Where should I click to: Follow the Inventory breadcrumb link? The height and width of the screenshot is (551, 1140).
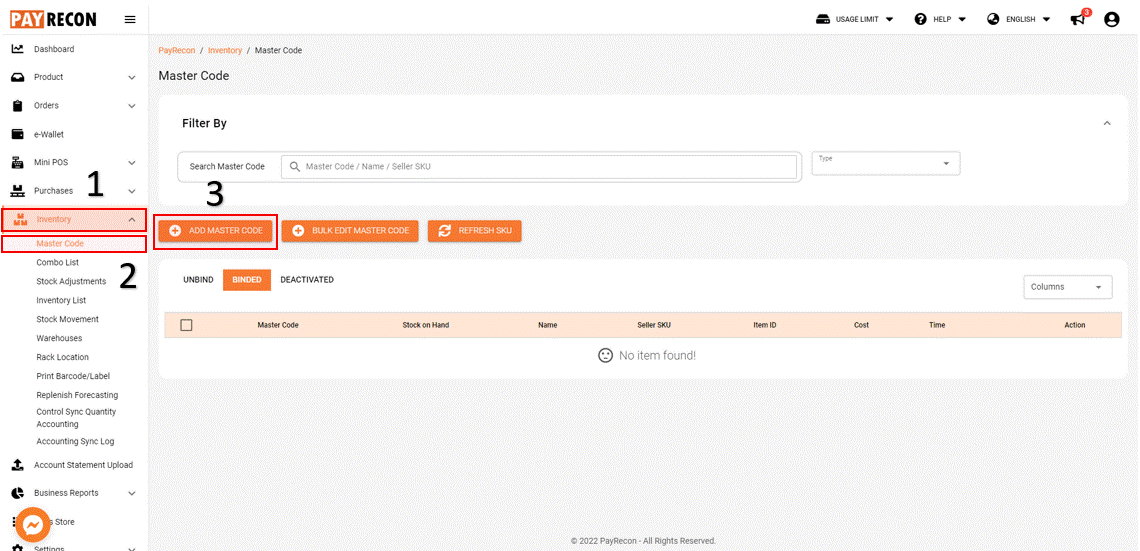tap(225, 51)
